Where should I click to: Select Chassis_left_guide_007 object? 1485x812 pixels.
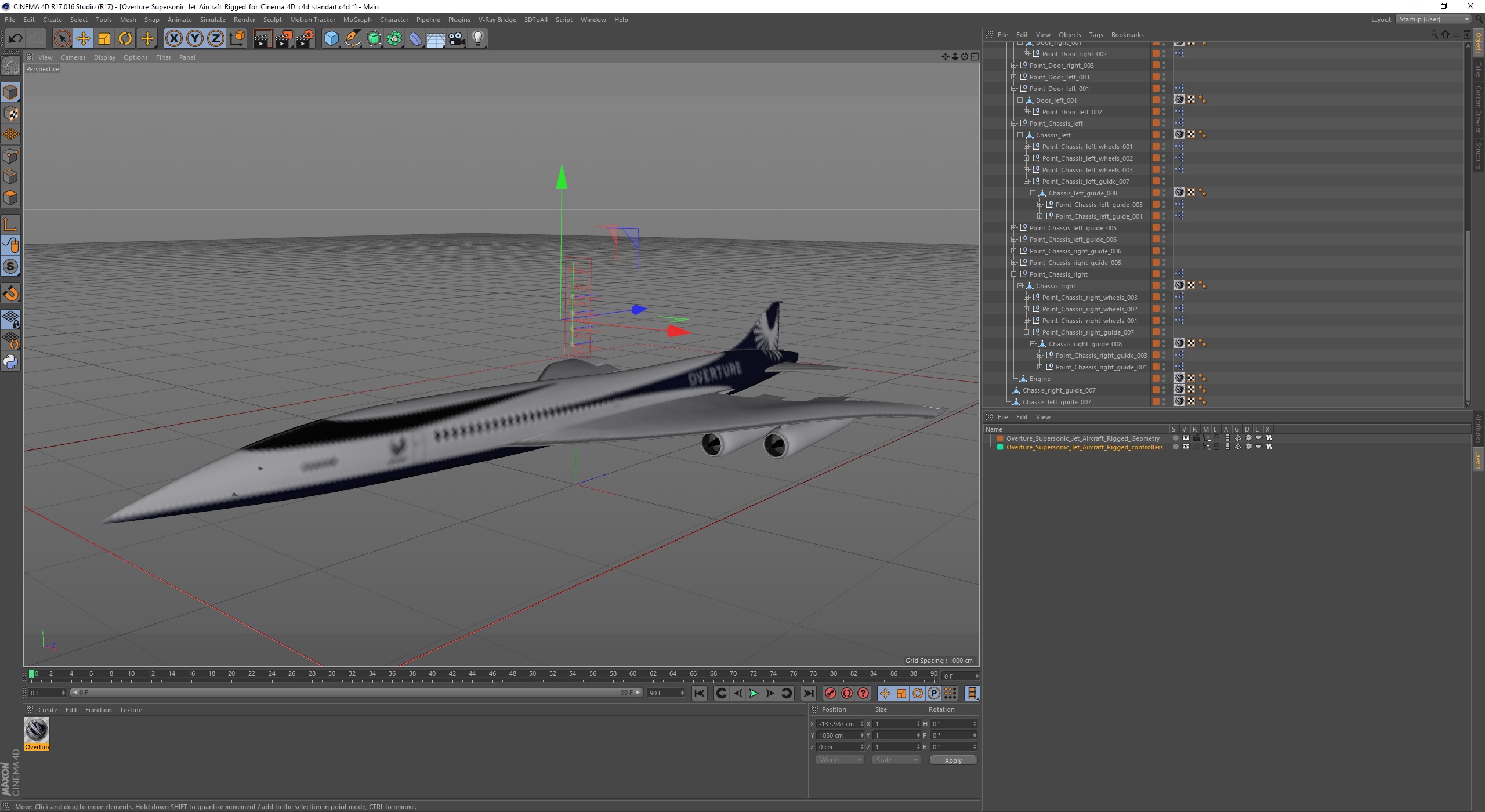coord(1056,402)
